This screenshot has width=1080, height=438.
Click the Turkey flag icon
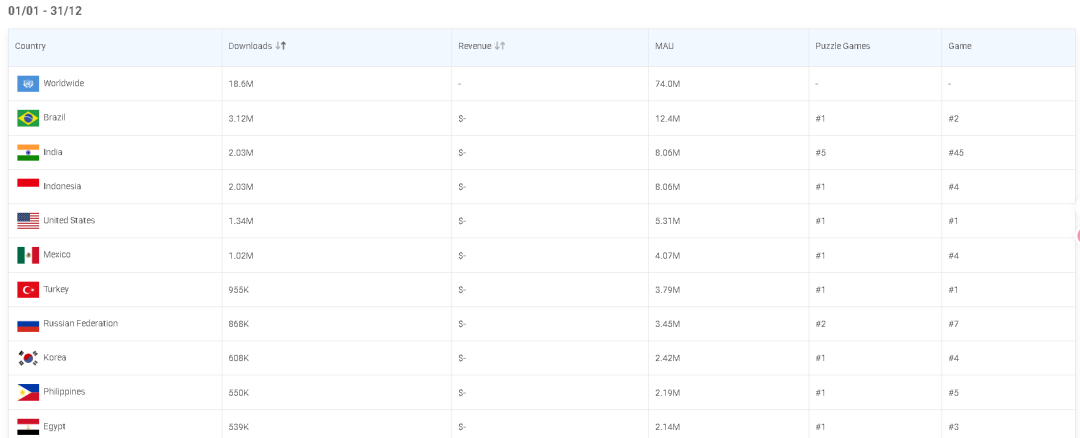tap(28, 290)
